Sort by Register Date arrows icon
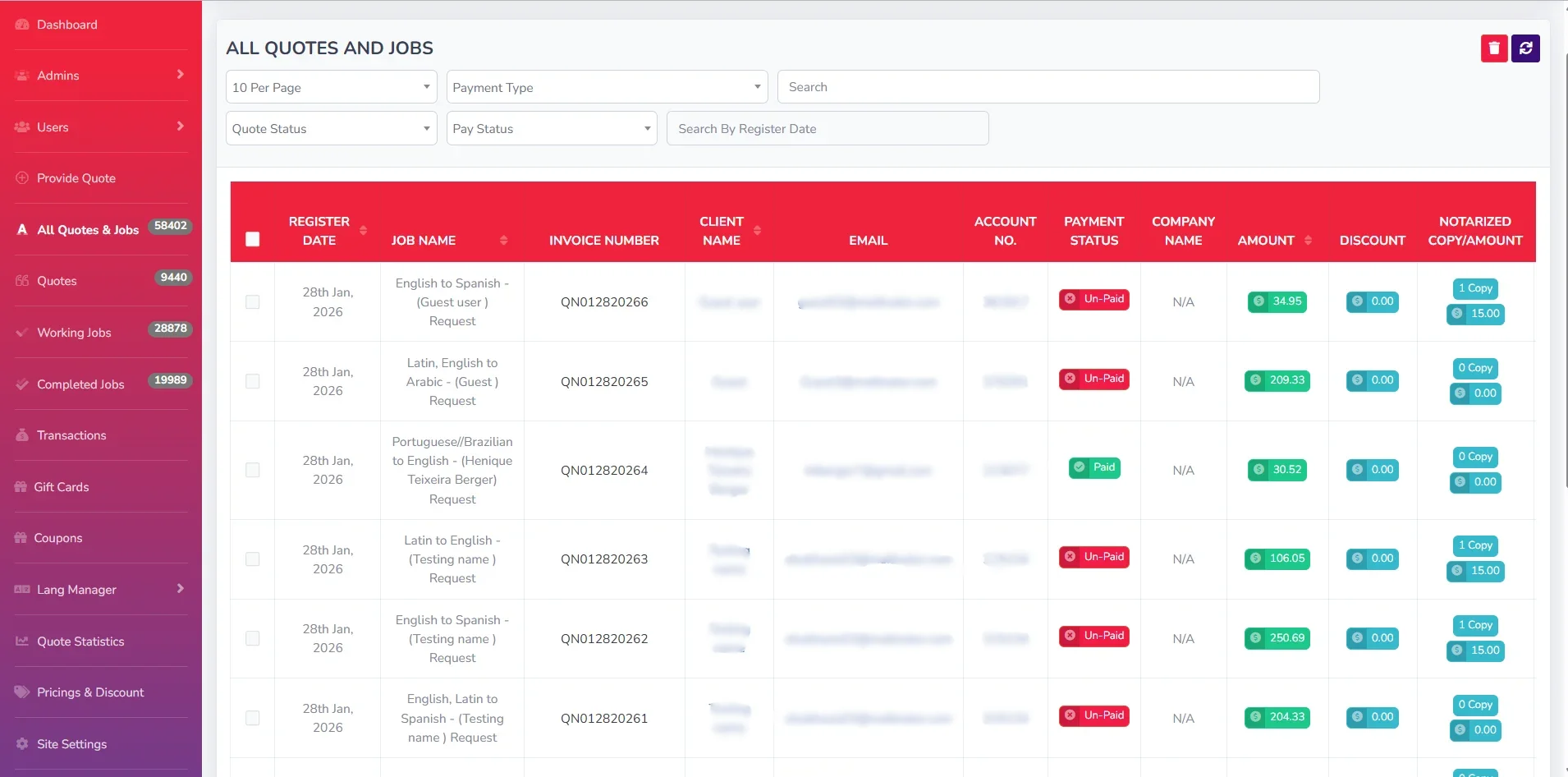1568x777 pixels. [x=363, y=231]
